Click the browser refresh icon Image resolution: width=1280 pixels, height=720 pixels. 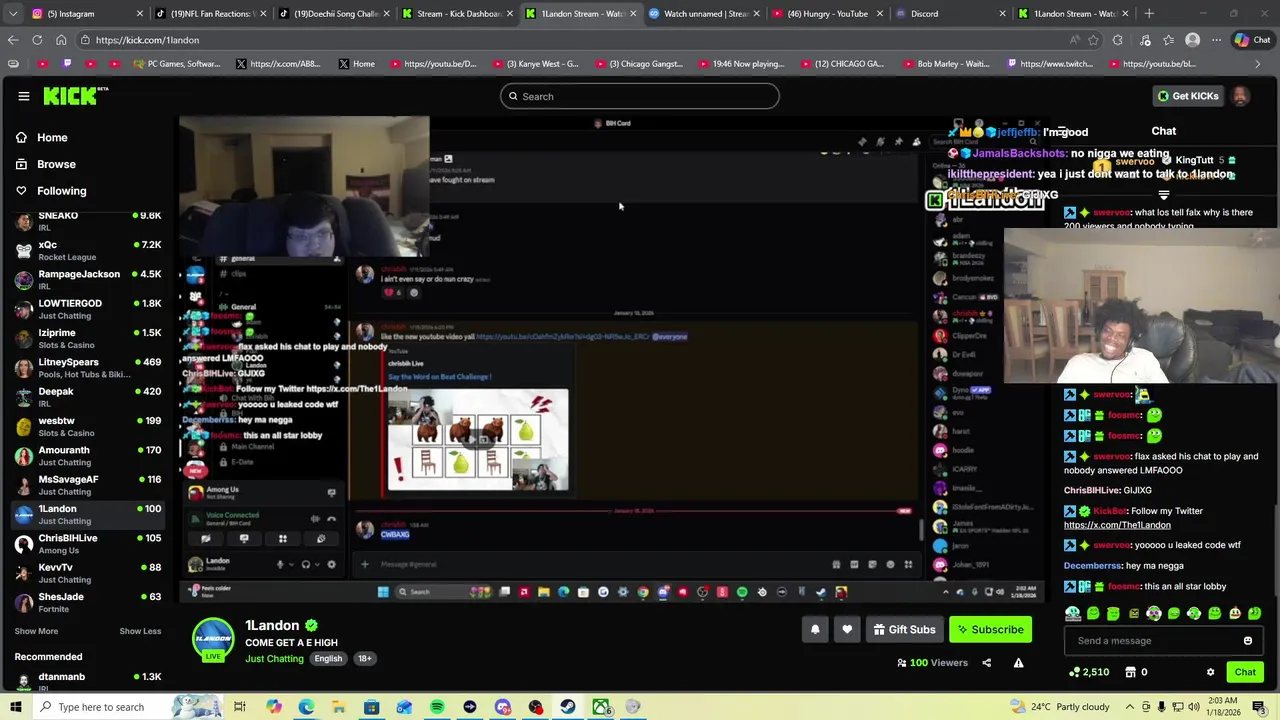tap(37, 40)
